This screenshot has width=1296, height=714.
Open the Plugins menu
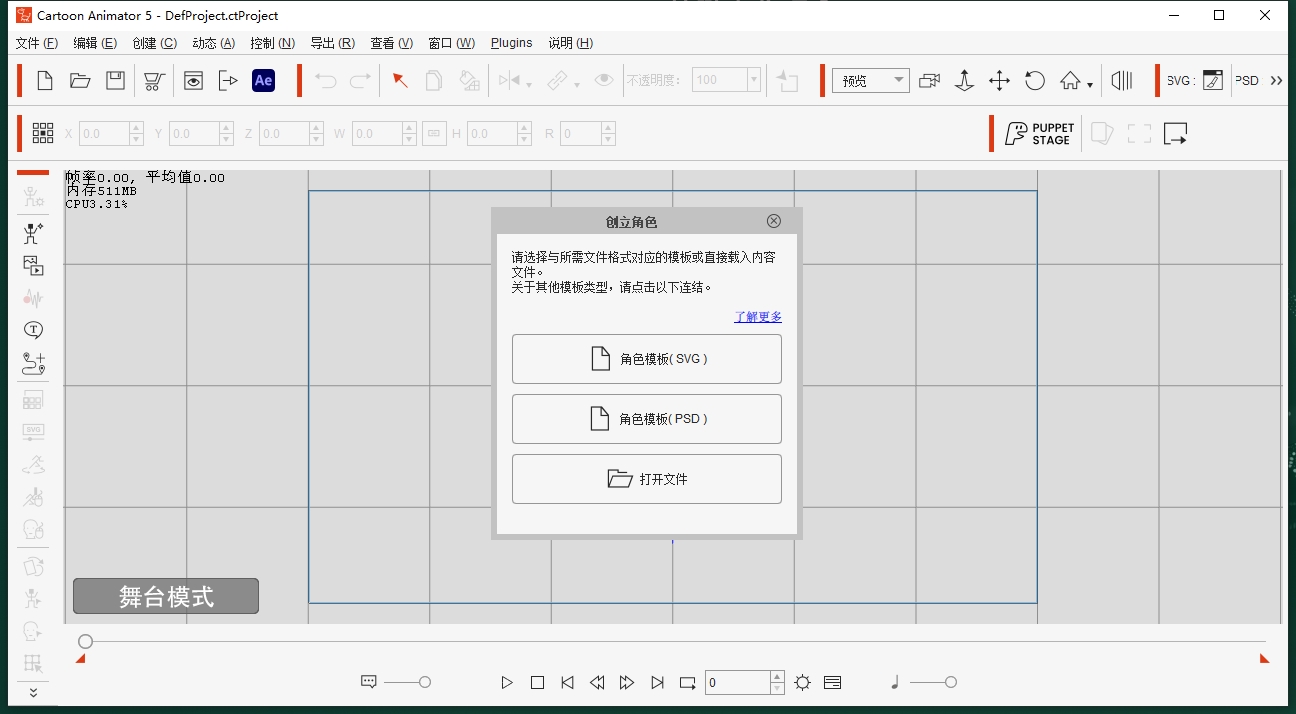pyautogui.click(x=511, y=43)
